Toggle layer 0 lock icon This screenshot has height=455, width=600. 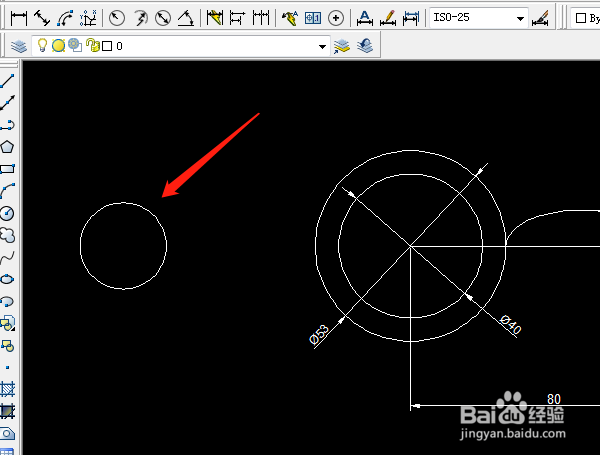point(92,45)
